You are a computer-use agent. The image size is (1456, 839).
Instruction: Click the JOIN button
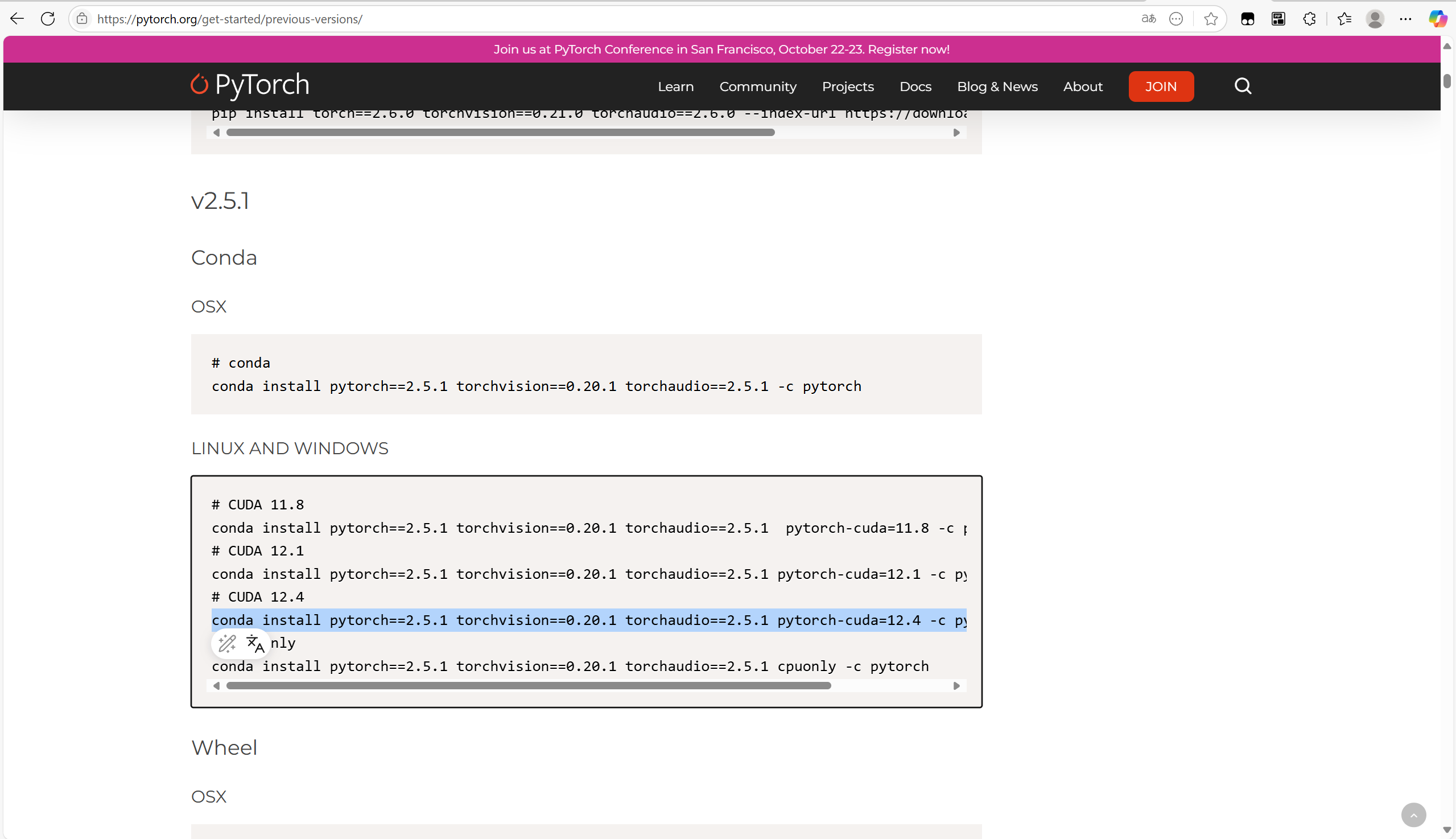tap(1161, 86)
